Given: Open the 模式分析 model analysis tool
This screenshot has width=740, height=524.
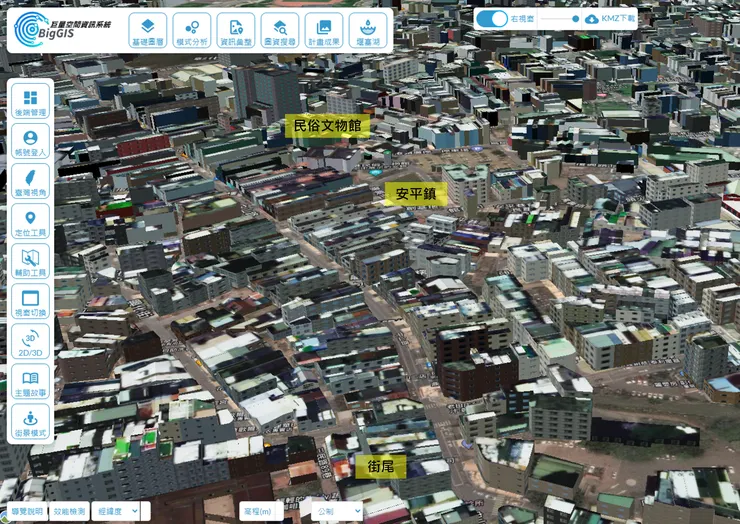Looking at the screenshot, I should 192,30.
